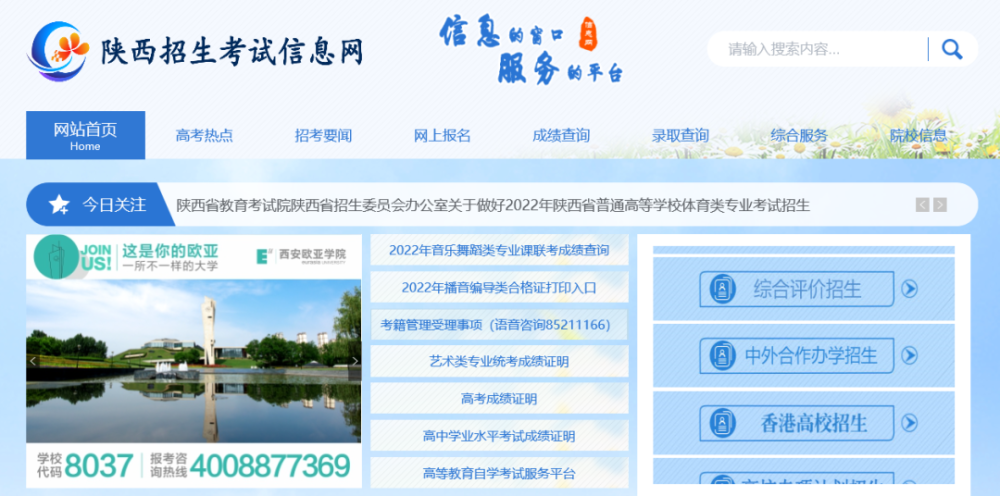This screenshot has width=1000, height=496.
Task: Open 2022年音乐舞蹈类专业课联考成绩查询 link
Action: click(x=499, y=250)
